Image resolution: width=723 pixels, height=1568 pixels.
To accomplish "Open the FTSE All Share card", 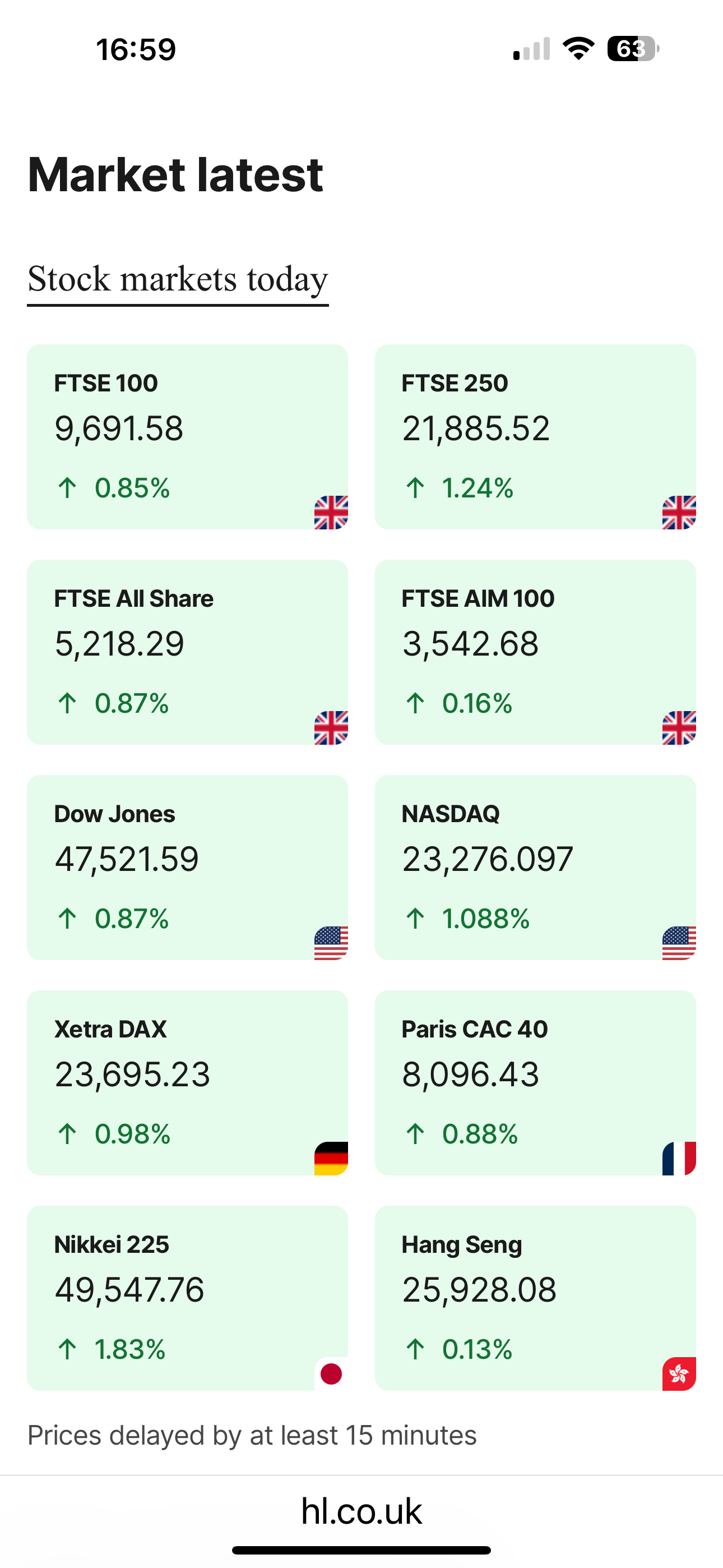I will 187,652.
